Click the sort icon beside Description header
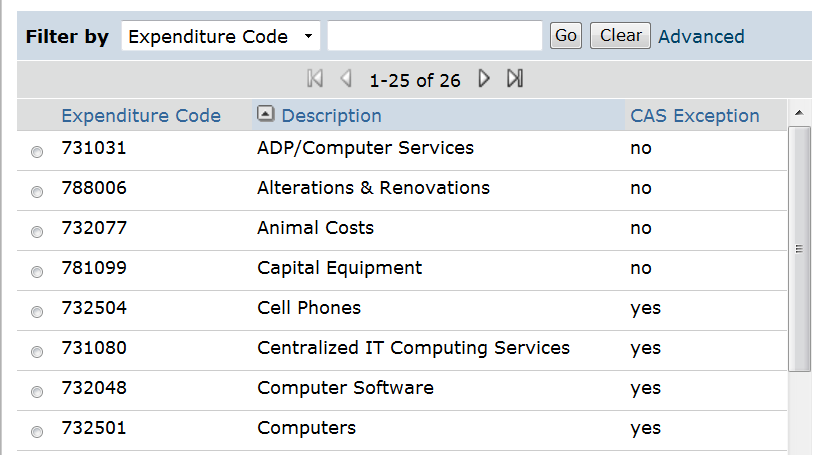 [x=265, y=115]
